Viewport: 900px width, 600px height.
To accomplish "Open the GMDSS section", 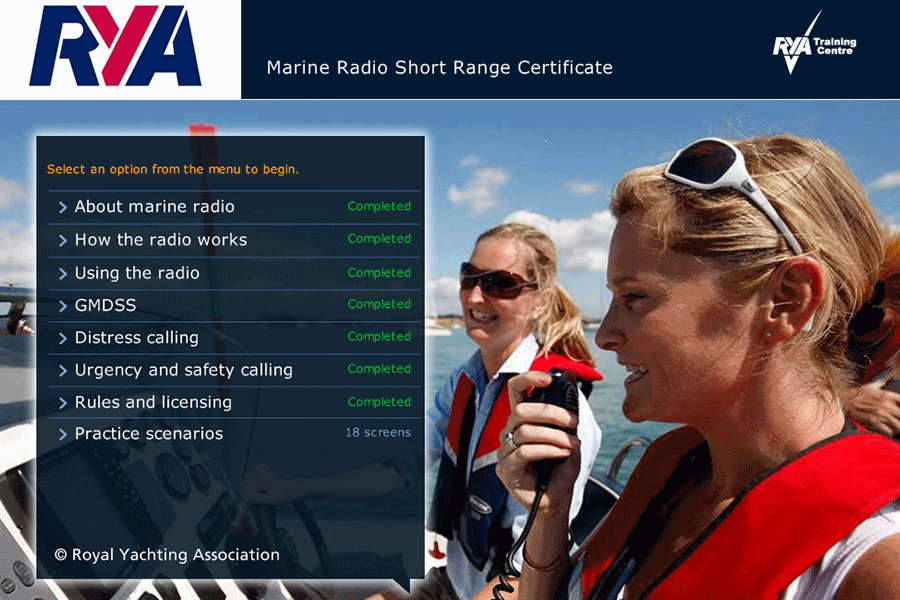I will click(234, 305).
